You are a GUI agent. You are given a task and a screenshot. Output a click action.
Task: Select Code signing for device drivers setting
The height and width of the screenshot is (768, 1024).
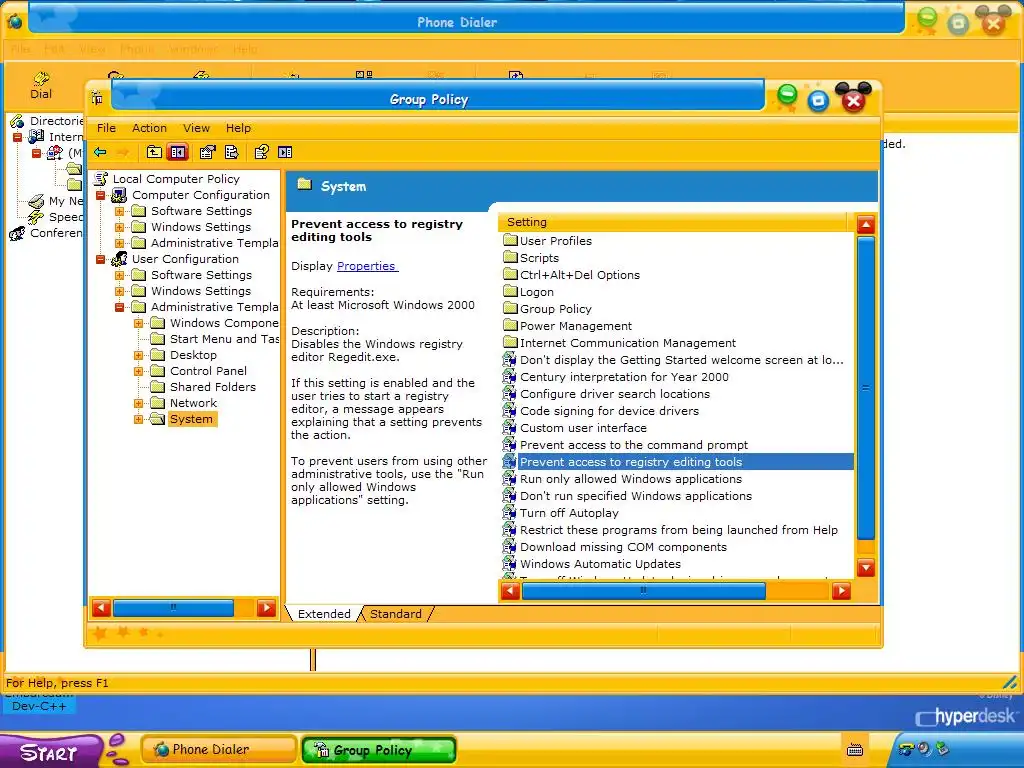click(x=609, y=411)
